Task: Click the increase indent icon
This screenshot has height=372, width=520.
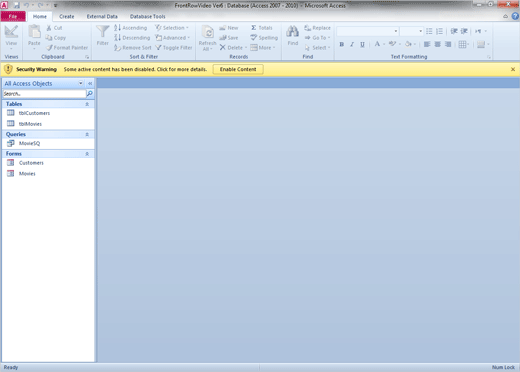Action: (464, 31)
